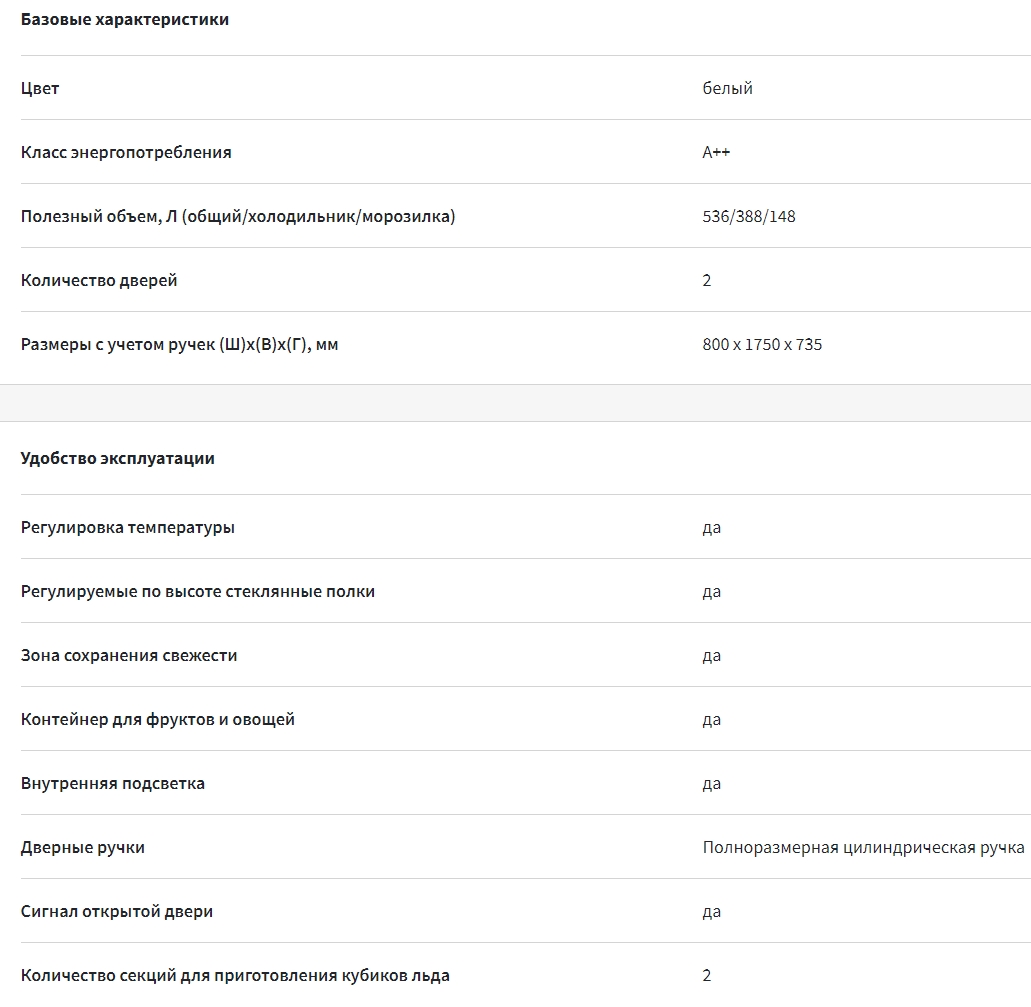Click the "Полноразмерная цилиндрическая ручка" value
Image resolution: width=1031 pixels, height=1007 pixels.
[863, 847]
